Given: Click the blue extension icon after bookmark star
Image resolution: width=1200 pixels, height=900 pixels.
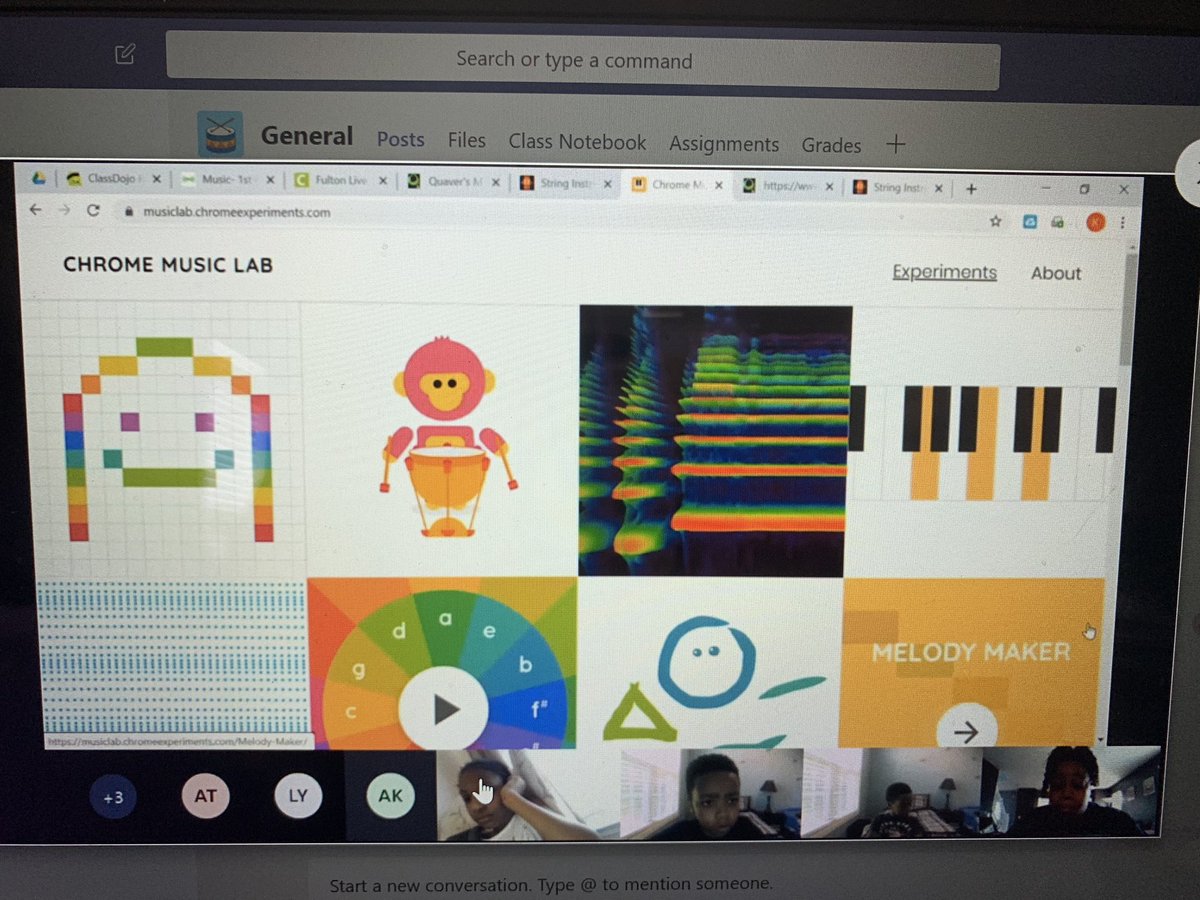Looking at the screenshot, I should tap(1029, 223).
